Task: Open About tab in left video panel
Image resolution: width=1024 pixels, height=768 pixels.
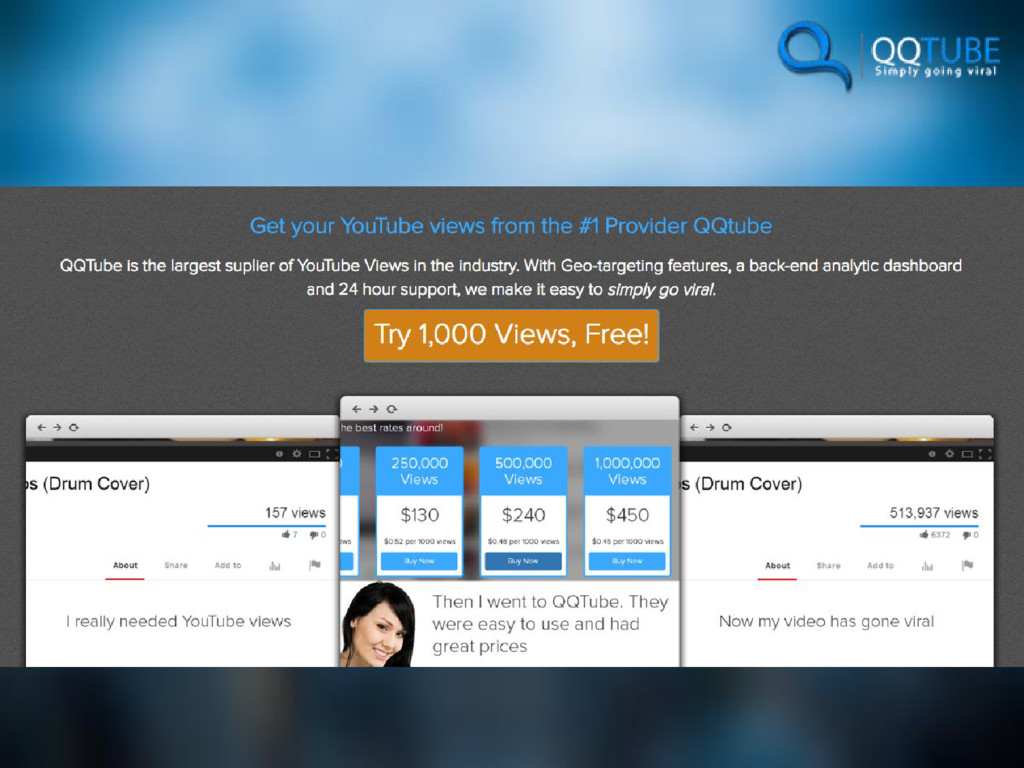Action: 125,566
